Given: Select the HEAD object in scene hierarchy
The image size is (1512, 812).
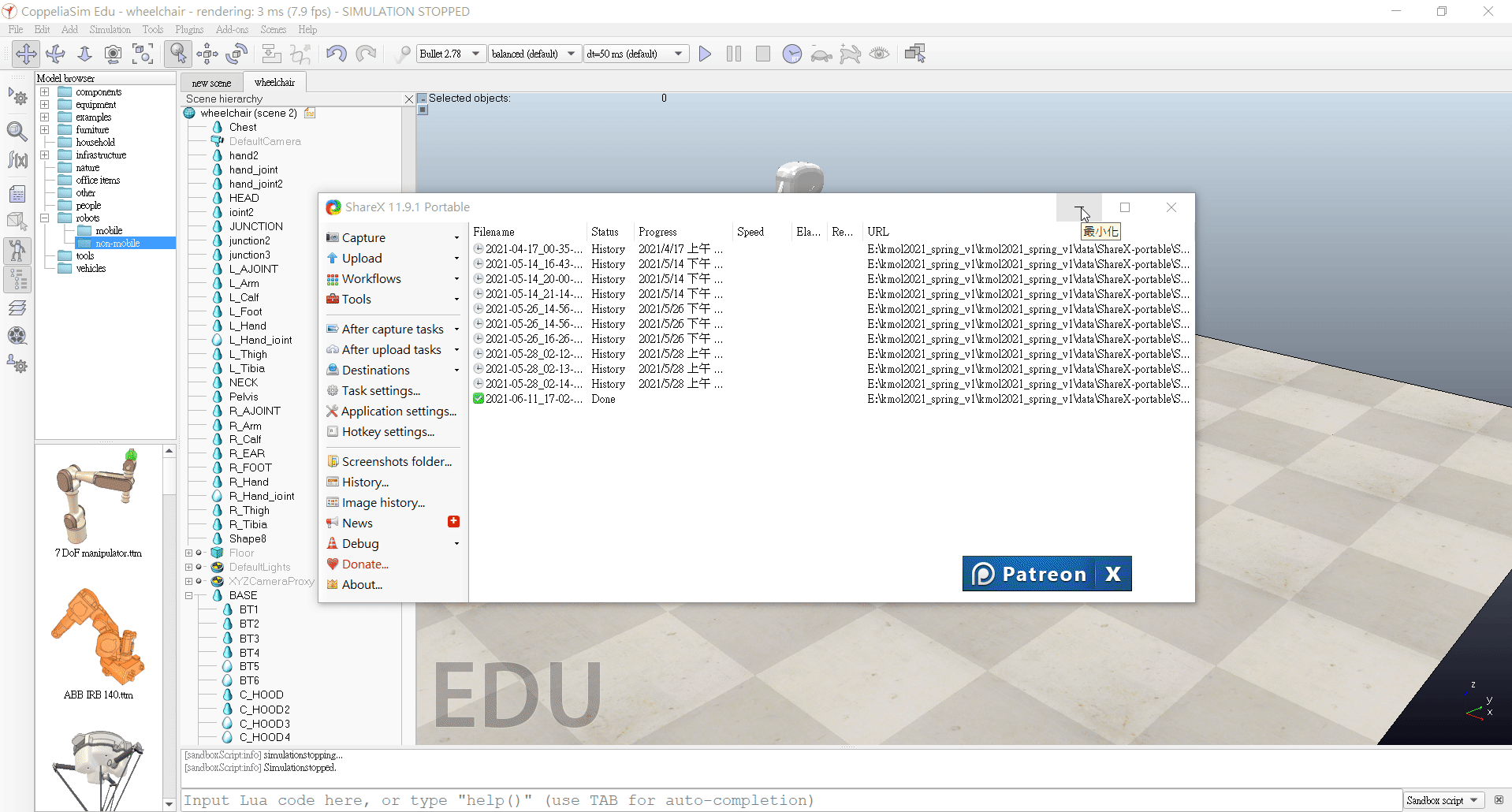Looking at the screenshot, I should pos(244,198).
